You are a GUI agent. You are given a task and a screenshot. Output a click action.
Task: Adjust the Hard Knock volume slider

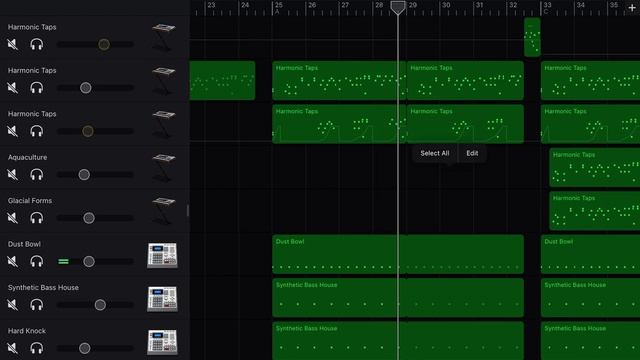coord(84,348)
